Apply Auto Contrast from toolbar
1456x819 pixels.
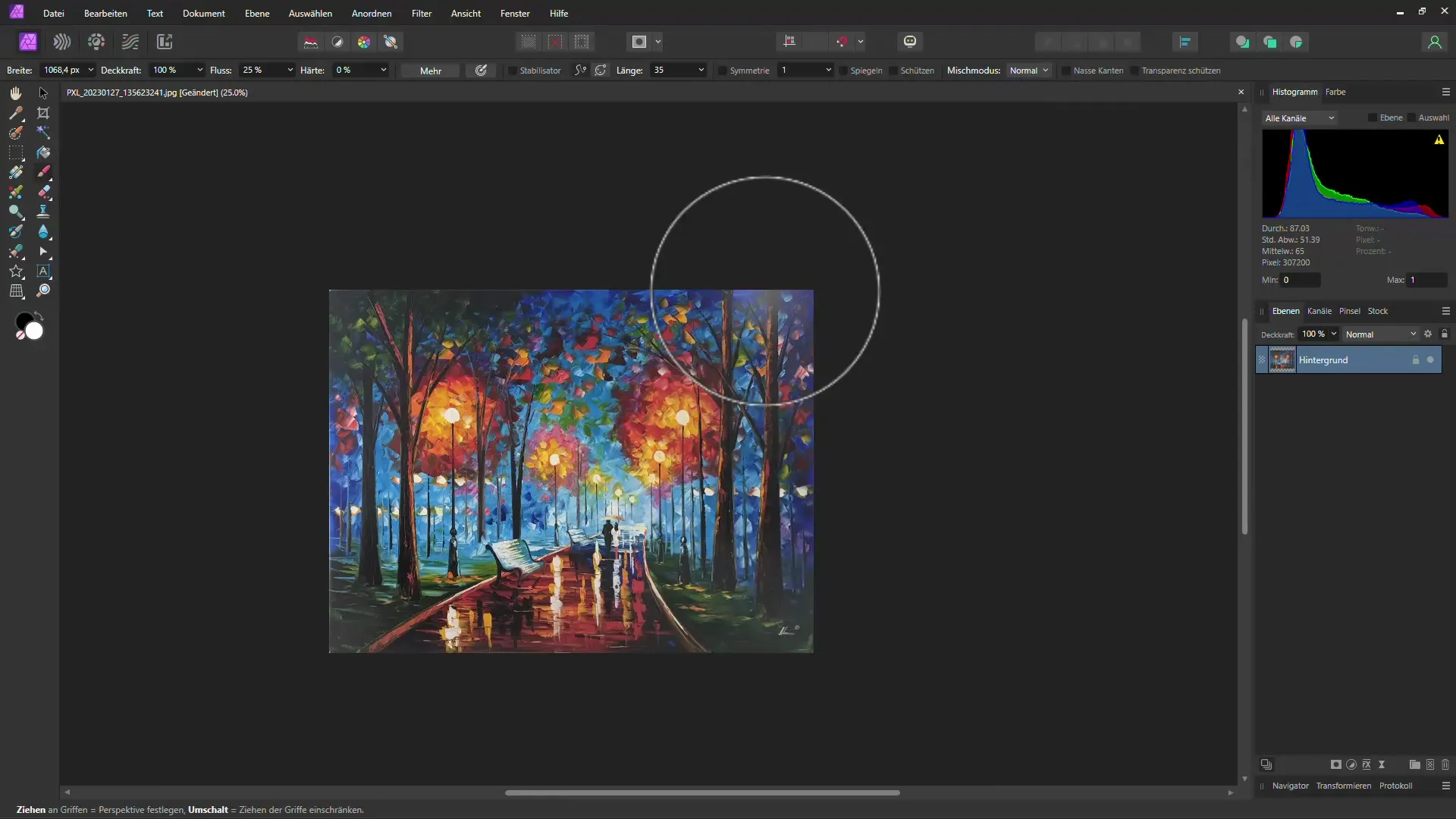pos(337,42)
